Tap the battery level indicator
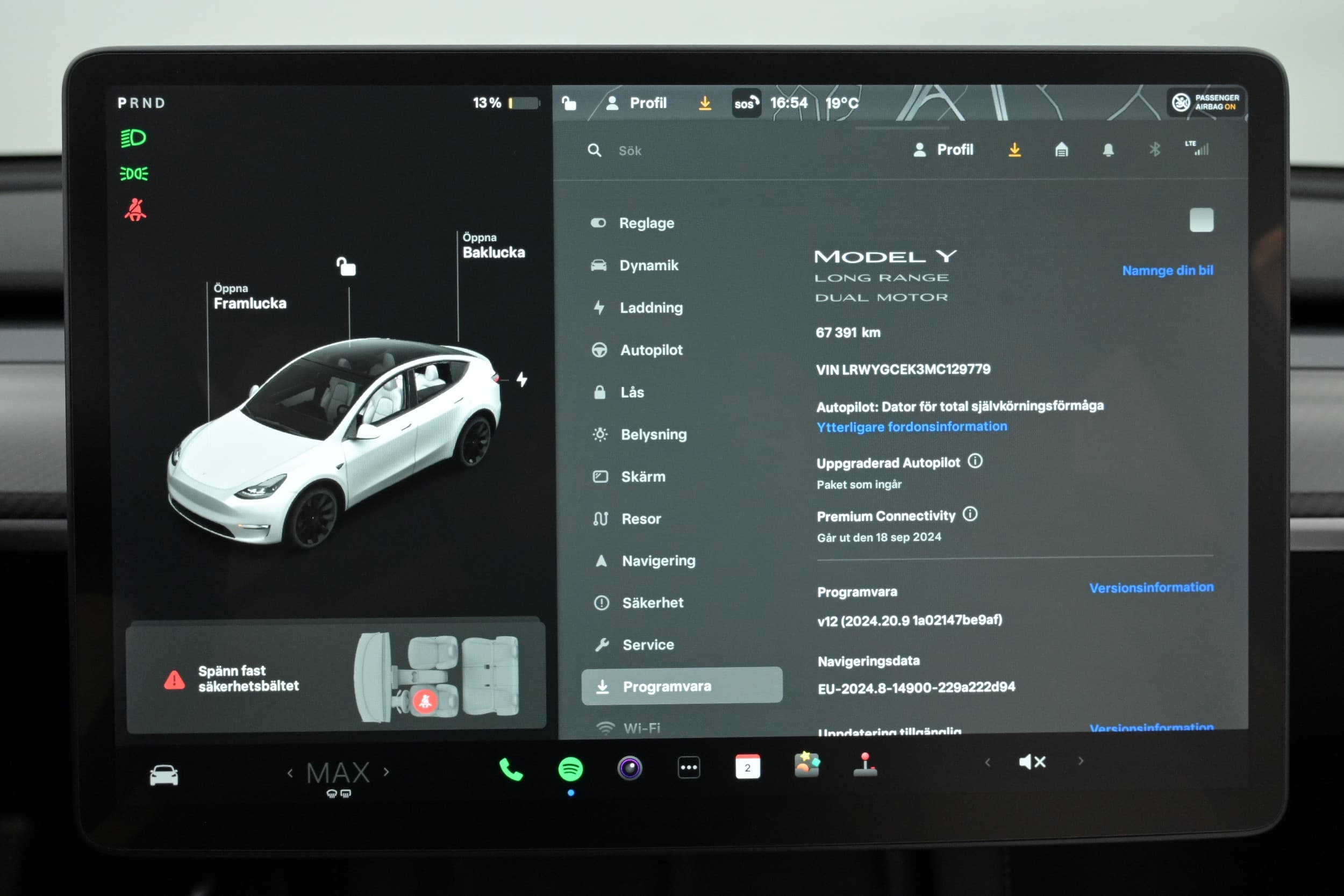Viewport: 1344px width, 896px height. [506, 103]
